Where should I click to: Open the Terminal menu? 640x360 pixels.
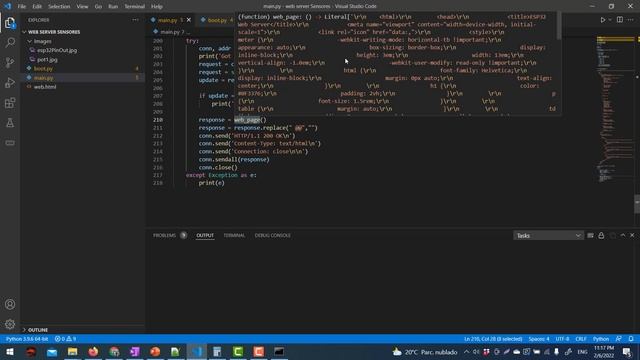(134, 7)
